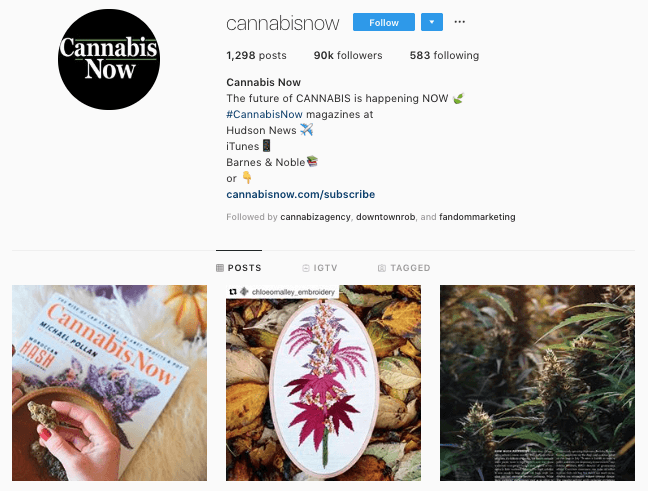Open downtownrob follower profile
648x491 pixels.
[x=386, y=217]
